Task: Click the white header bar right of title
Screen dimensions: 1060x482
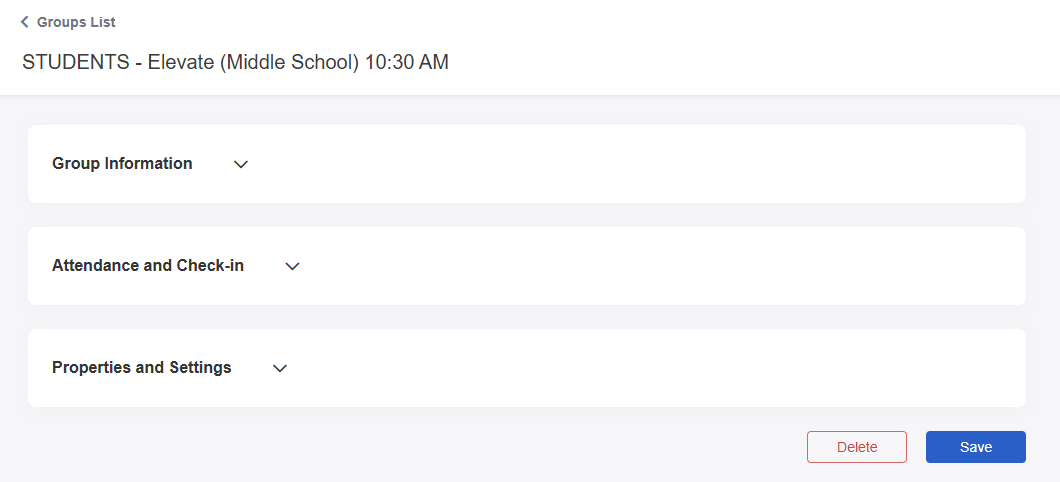Action: tap(750, 50)
